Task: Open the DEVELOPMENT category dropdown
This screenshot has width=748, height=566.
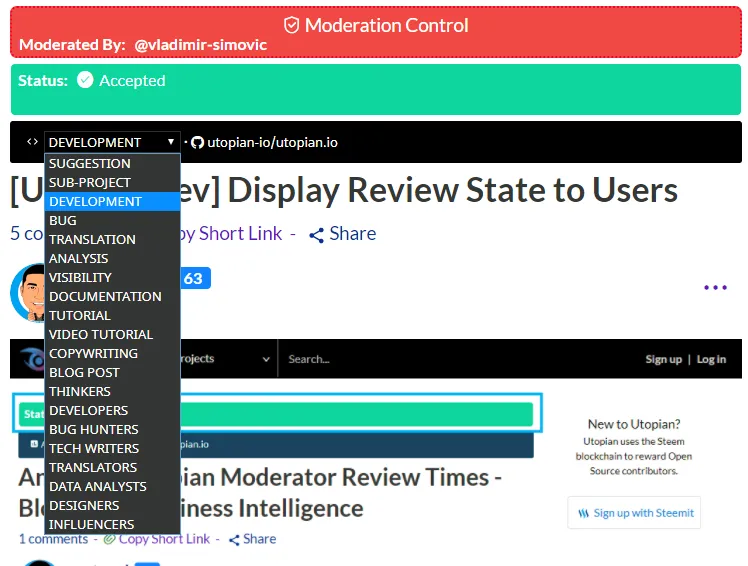Action: point(112,142)
